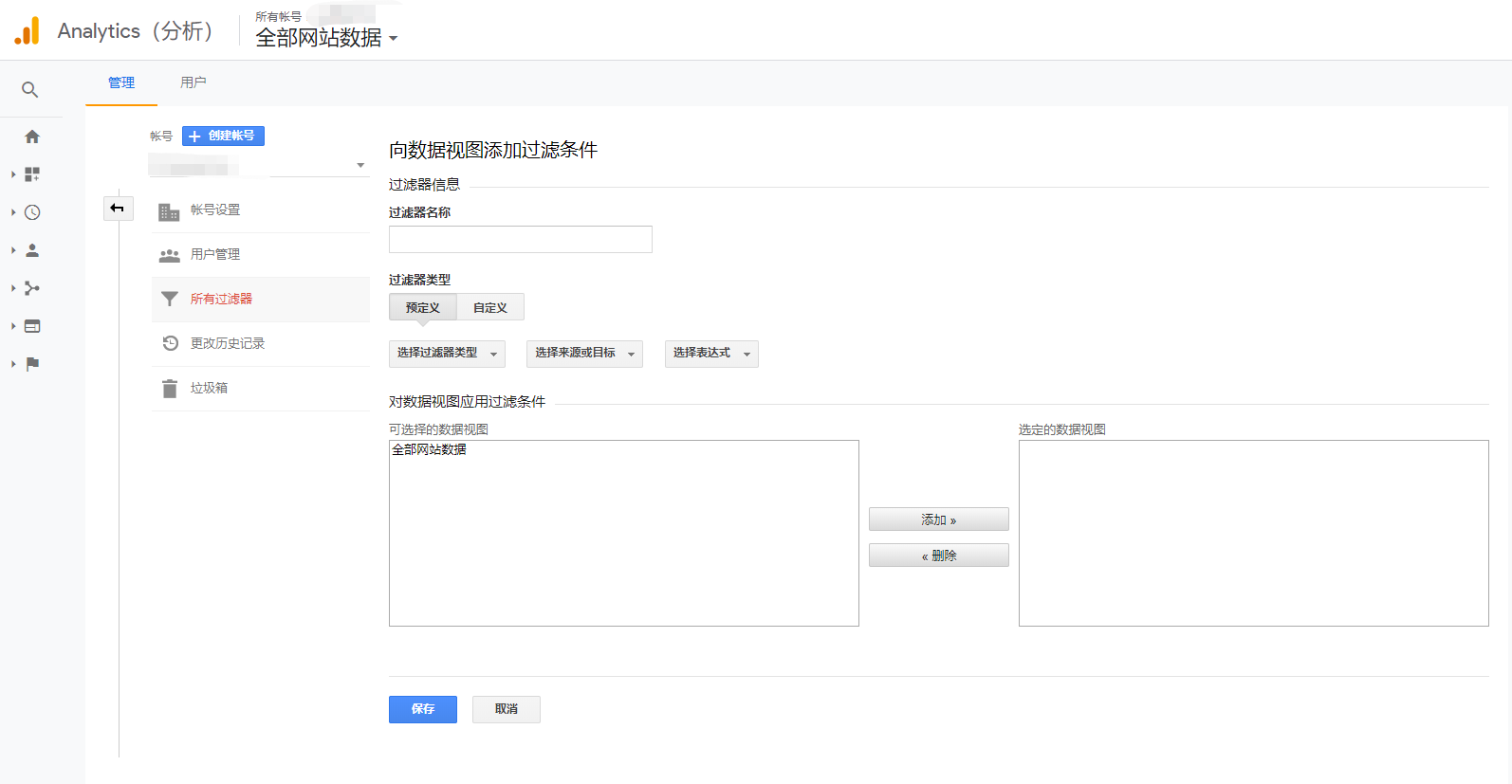Click the « 删除 button
Viewport: 1512px width, 784px height.
(x=939, y=556)
